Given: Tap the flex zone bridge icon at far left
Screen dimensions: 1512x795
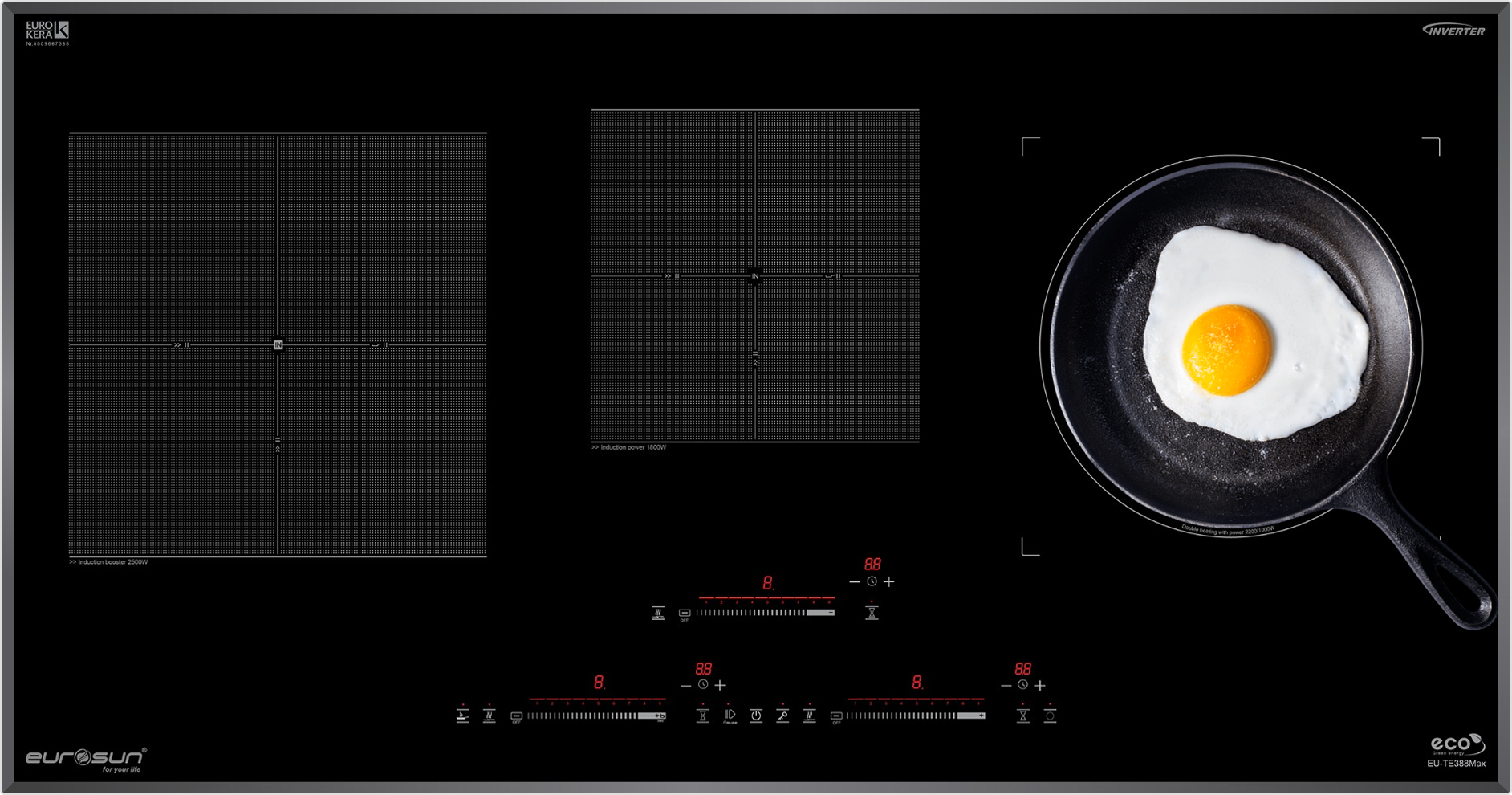Looking at the screenshot, I should (463, 715).
